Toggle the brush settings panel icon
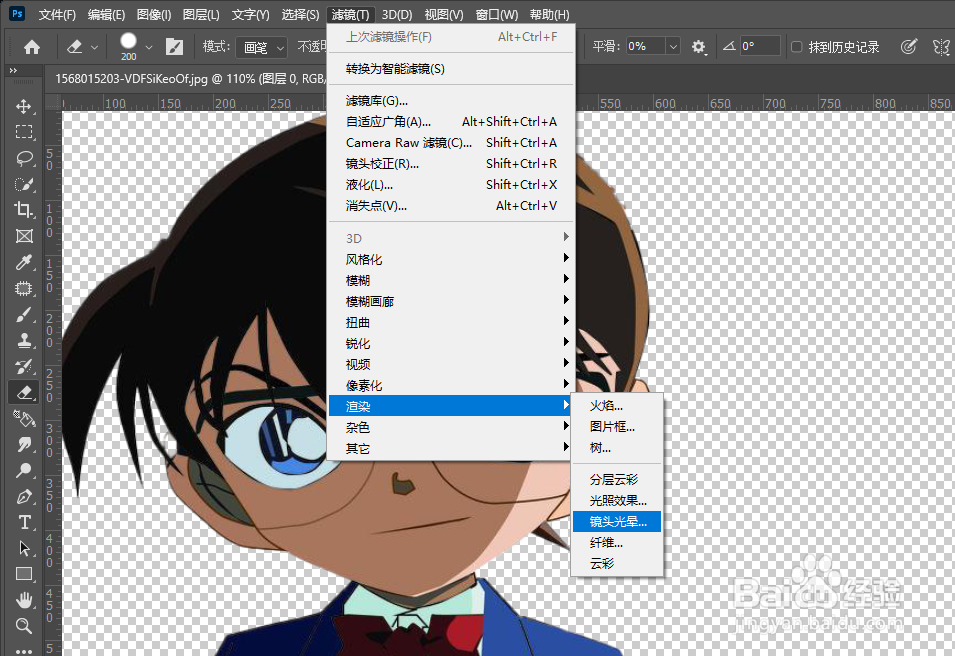955x656 pixels. point(174,47)
